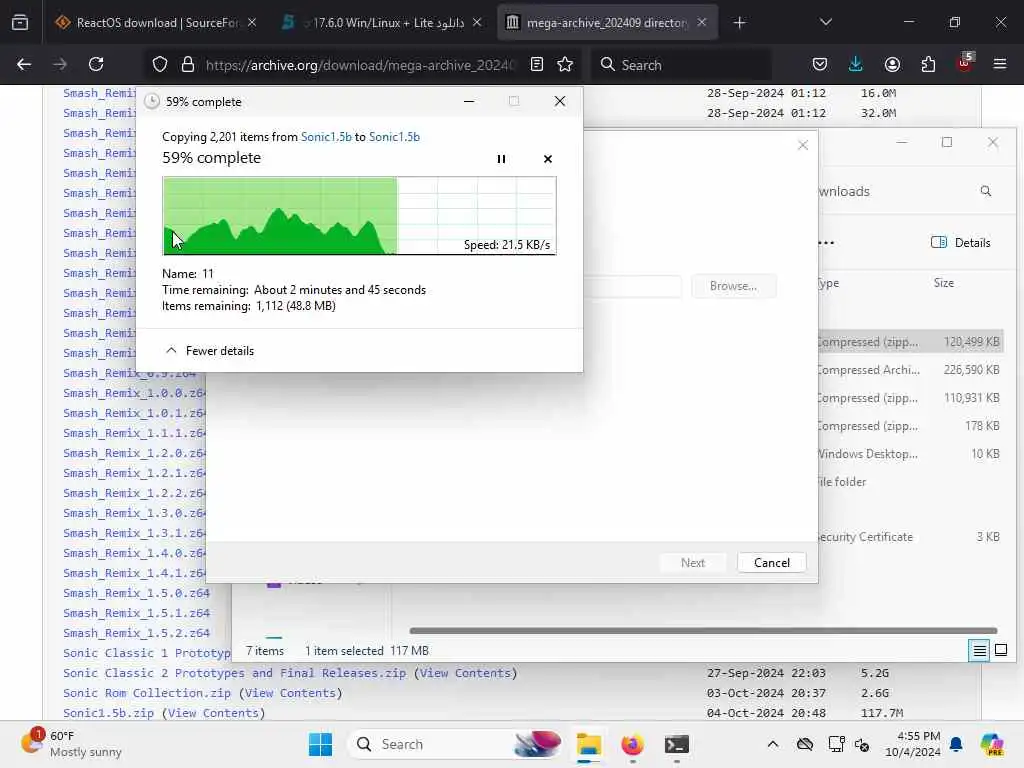Switch to mega-archive_202409 directory tab
Viewport: 1024px width, 768px height.
[607, 22]
